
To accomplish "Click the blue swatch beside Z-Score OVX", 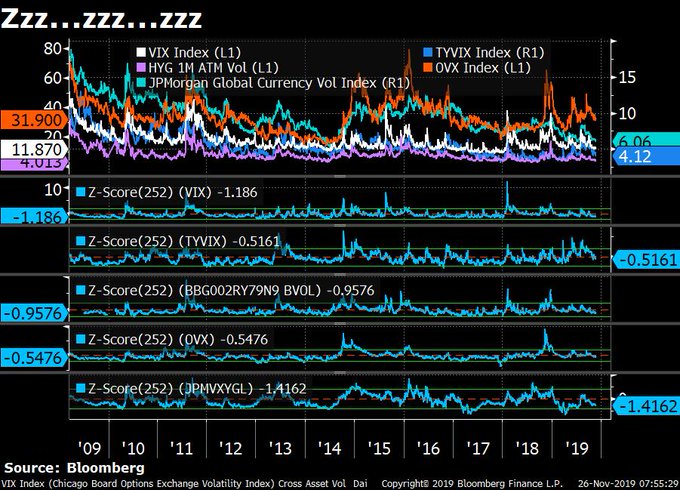I will (81, 339).
